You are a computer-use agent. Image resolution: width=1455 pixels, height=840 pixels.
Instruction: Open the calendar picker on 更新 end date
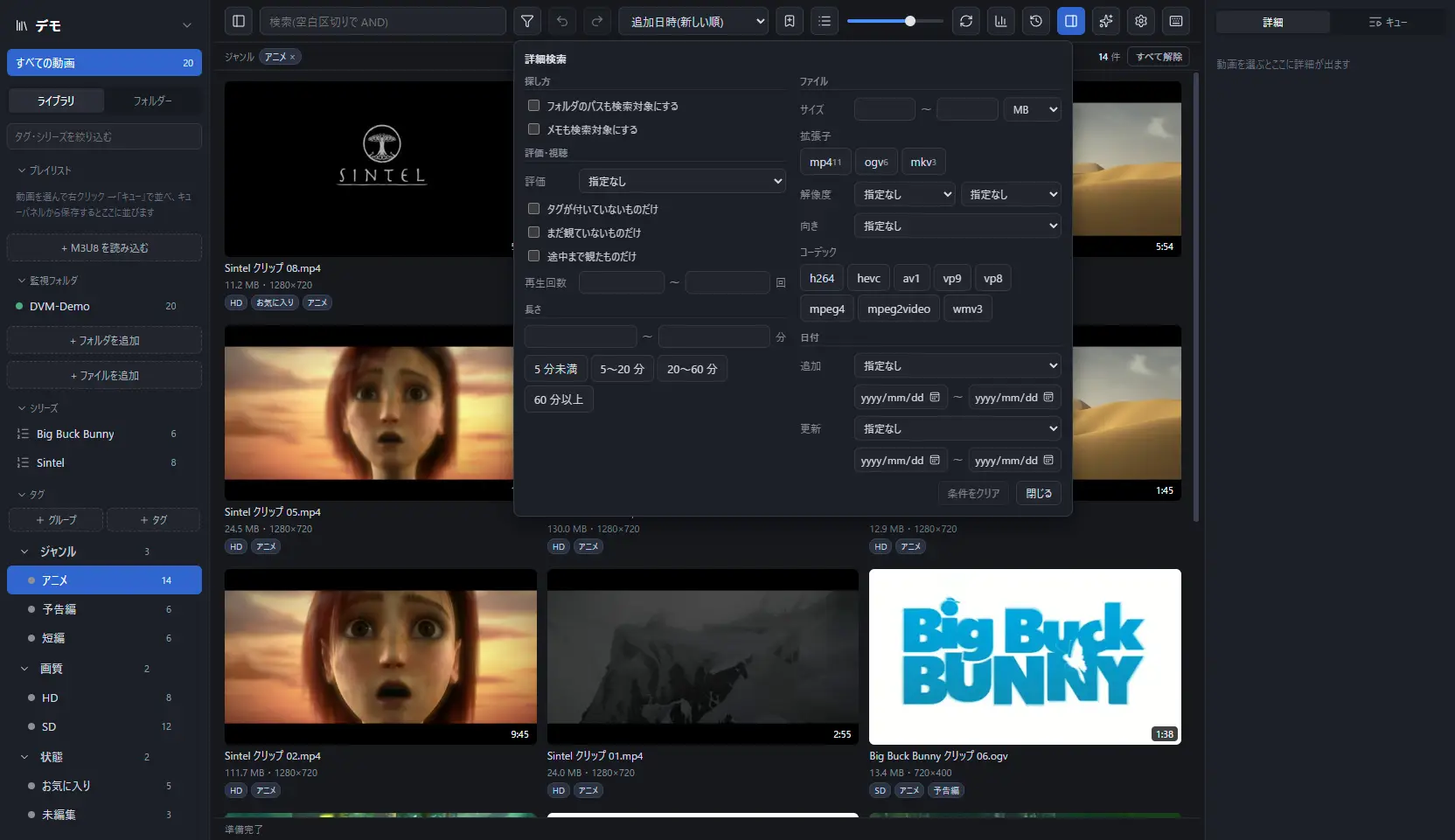[1048, 460]
